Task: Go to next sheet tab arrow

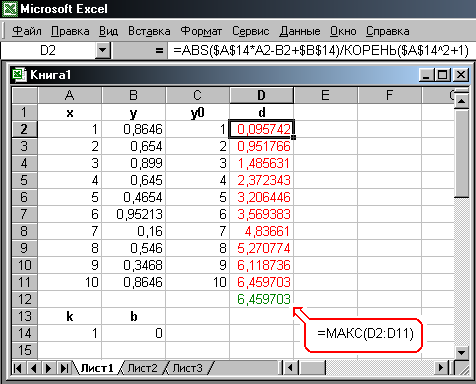Action: (x=49, y=368)
